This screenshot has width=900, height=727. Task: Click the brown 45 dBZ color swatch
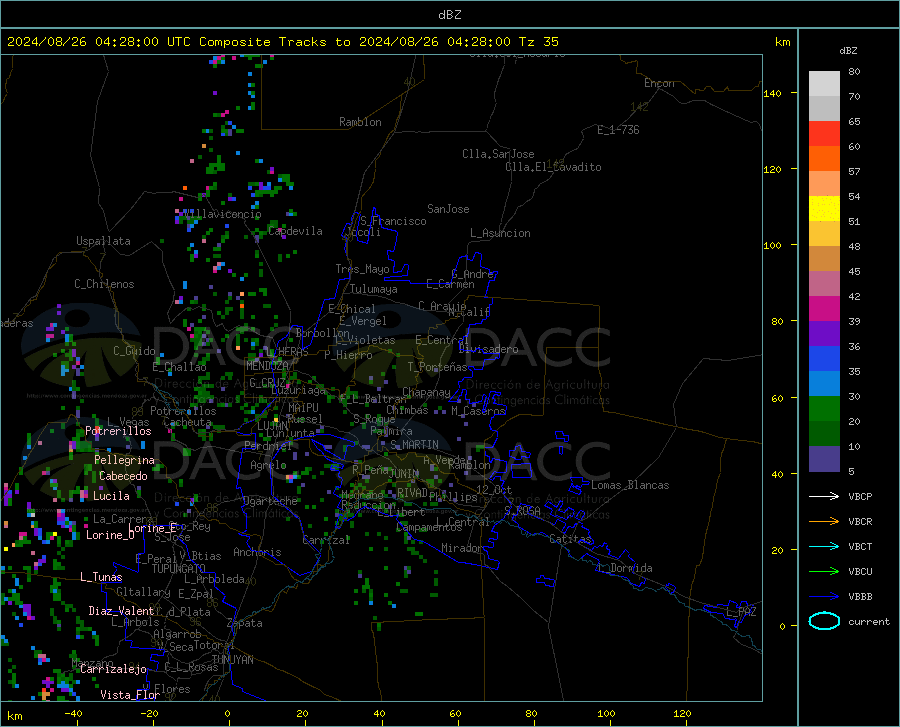pyautogui.click(x=824, y=259)
